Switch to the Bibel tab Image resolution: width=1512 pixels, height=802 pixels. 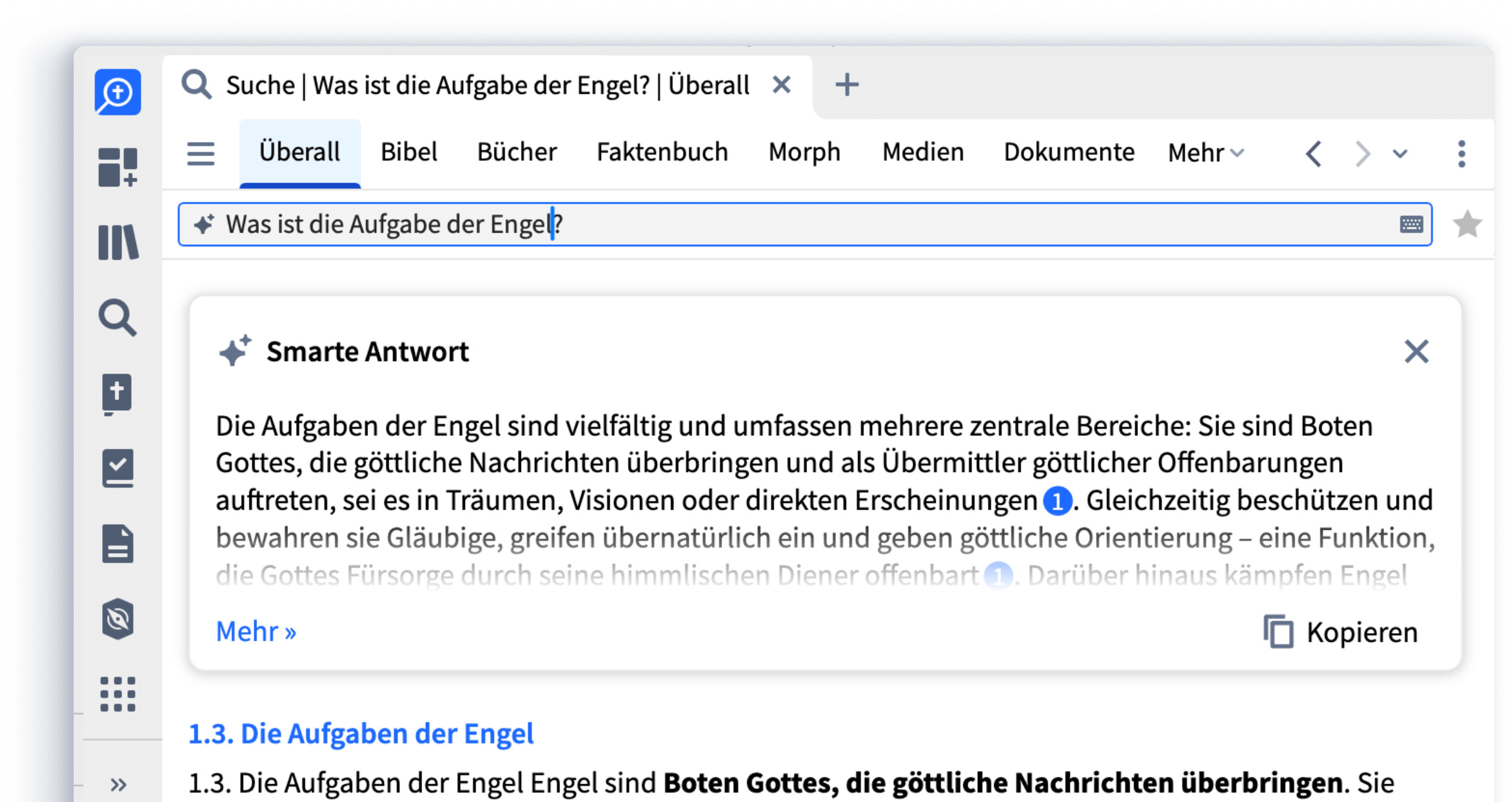pos(408,152)
